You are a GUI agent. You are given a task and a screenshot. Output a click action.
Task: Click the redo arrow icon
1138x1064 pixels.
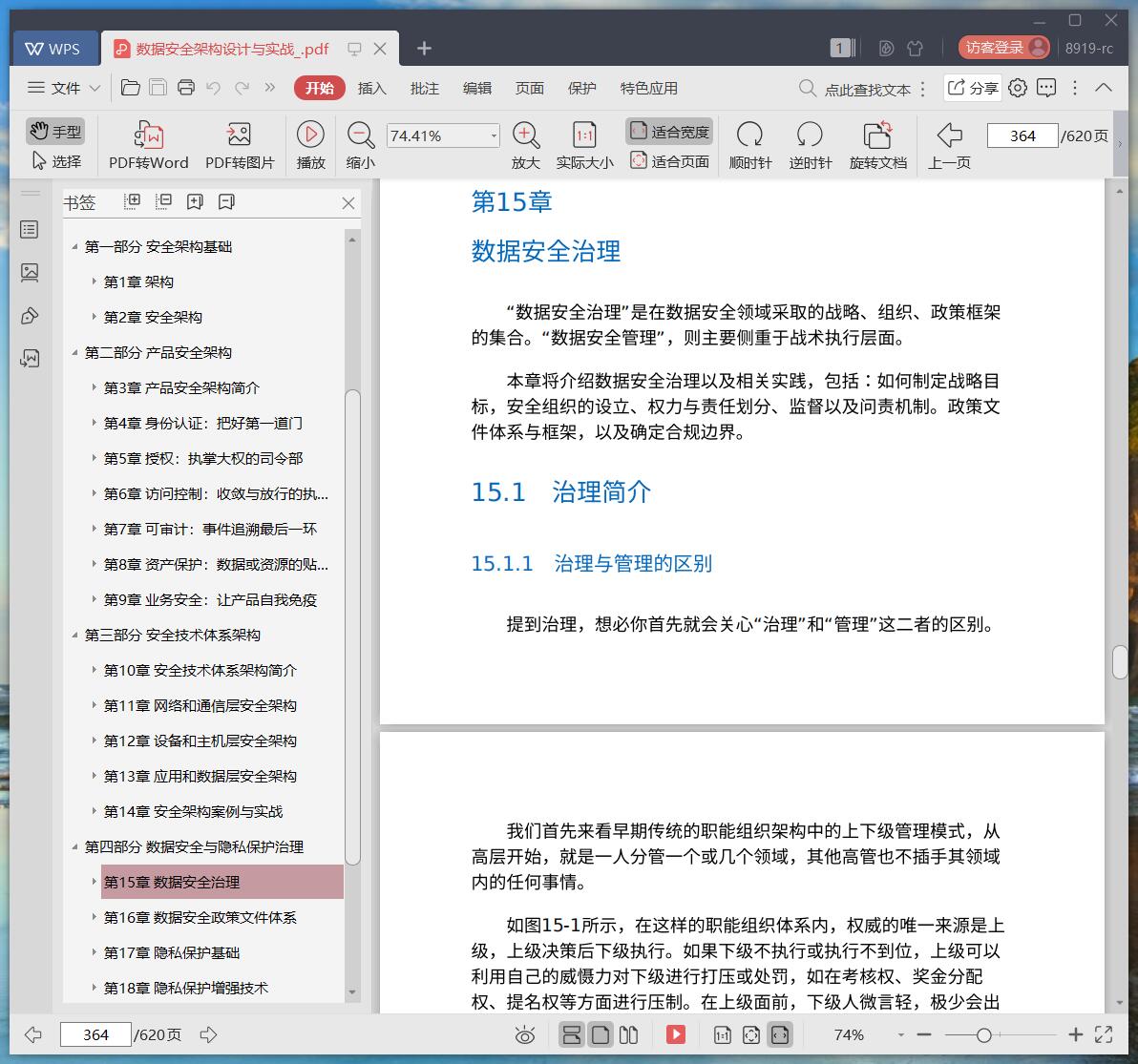242,88
